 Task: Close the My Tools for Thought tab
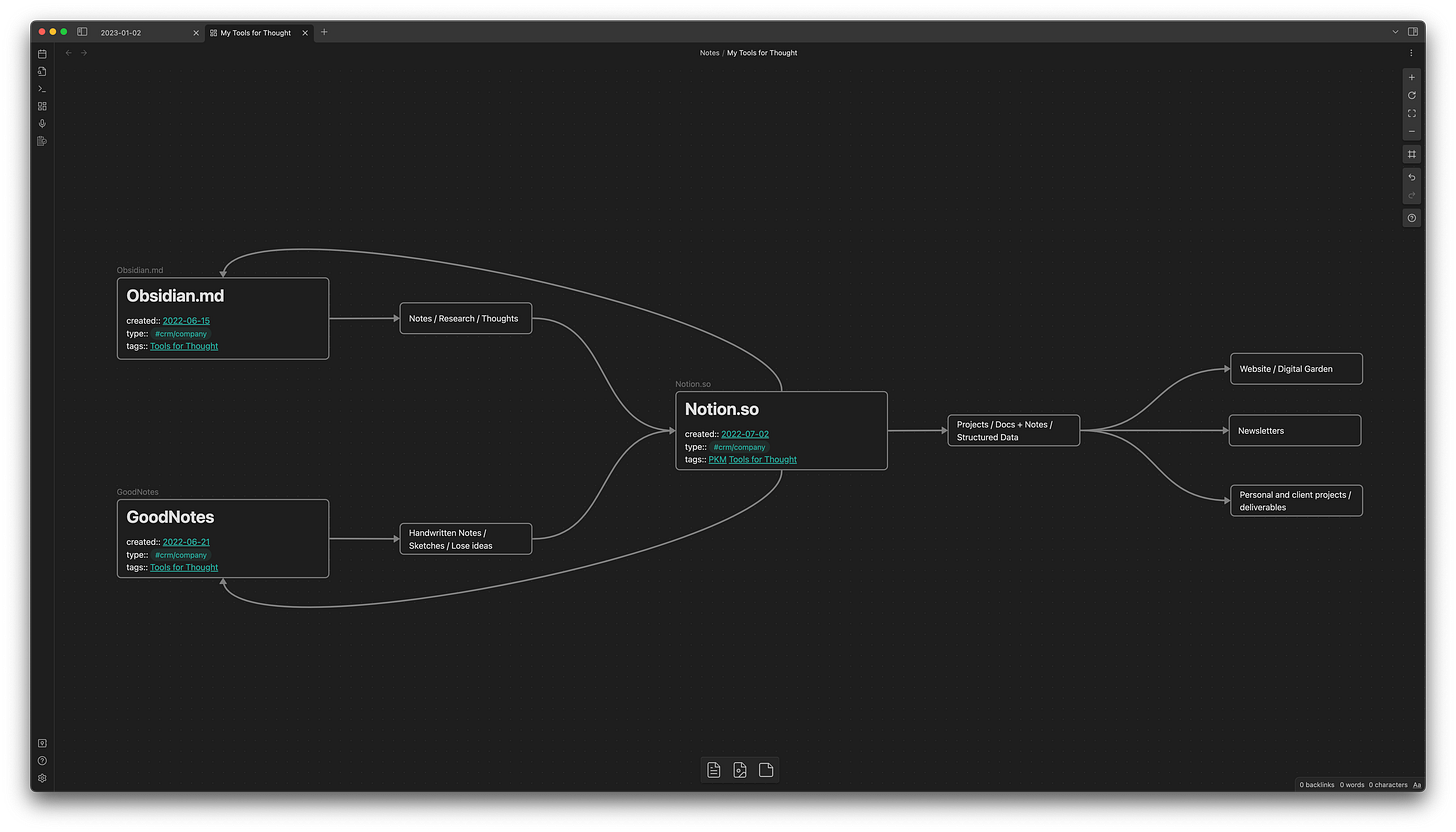click(x=303, y=33)
